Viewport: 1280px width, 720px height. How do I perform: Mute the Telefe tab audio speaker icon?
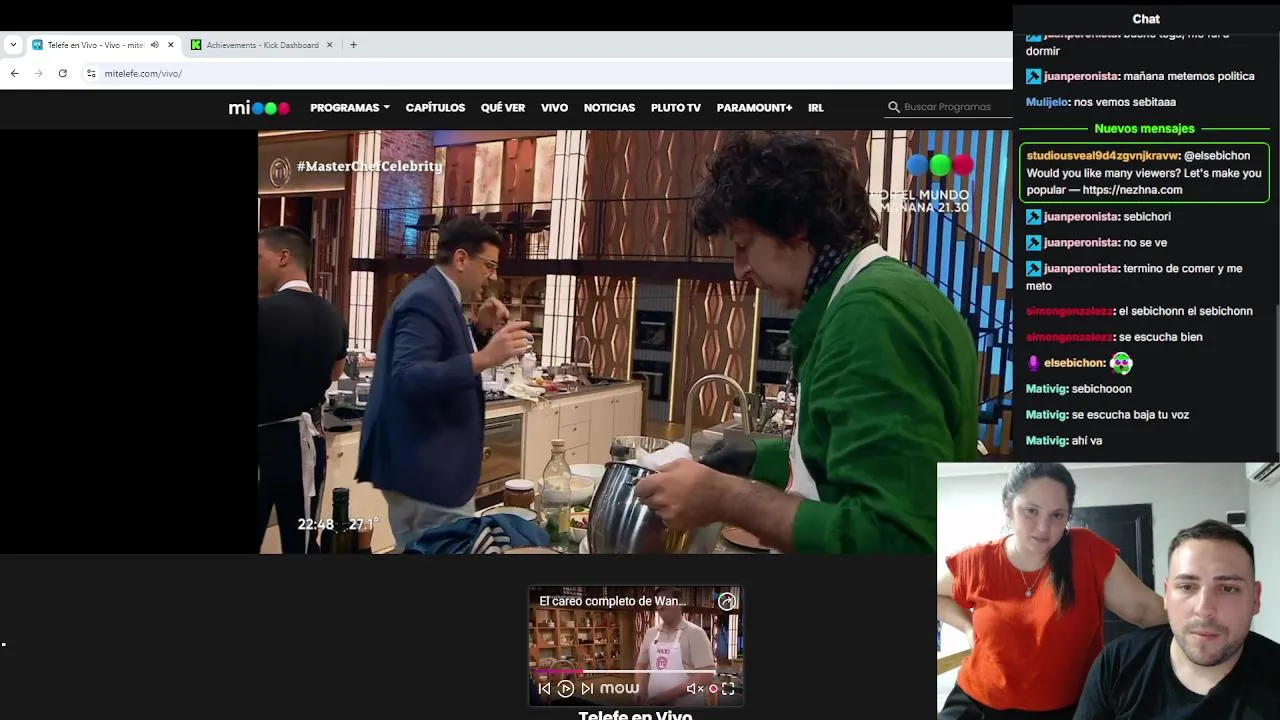[155, 45]
